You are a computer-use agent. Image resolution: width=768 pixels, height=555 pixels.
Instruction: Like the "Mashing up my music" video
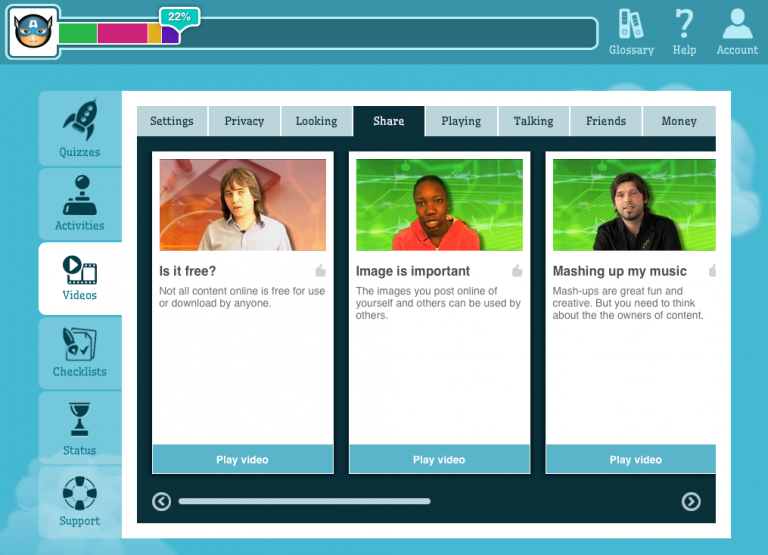pyautogui.click(x=713, y=270)
